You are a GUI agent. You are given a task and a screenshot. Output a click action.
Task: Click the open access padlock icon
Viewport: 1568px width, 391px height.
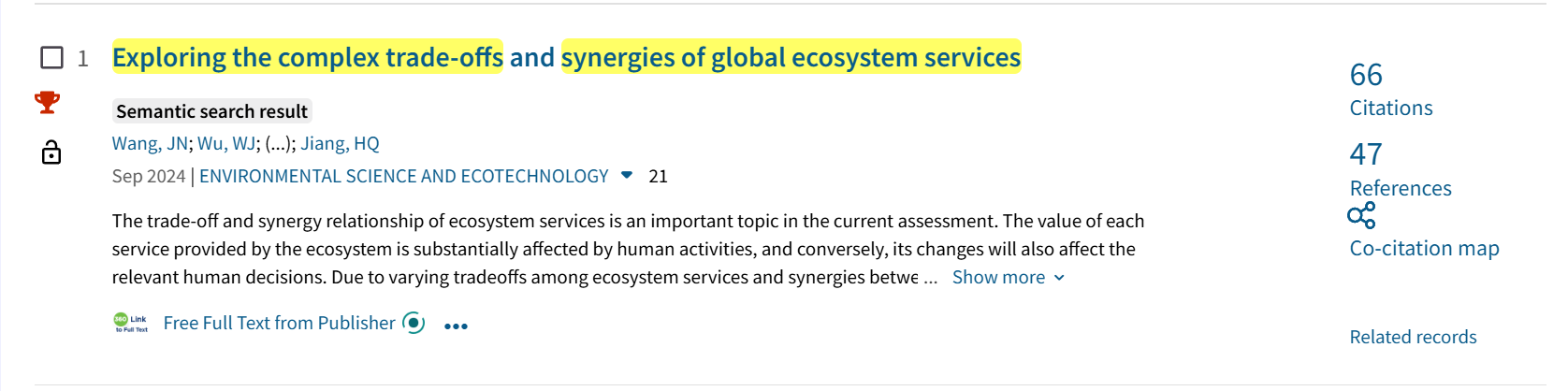(51, 152)
